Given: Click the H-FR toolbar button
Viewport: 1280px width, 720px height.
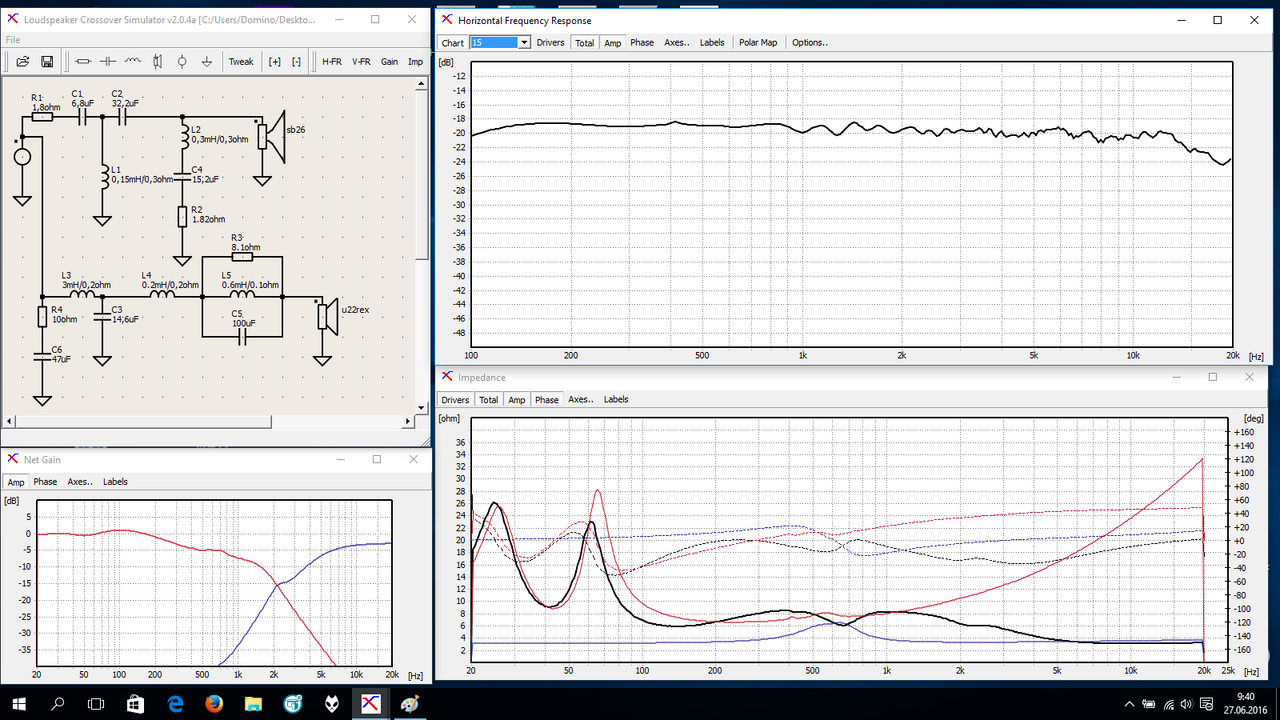Looking at the screenshot, I should tap(332, 61).
